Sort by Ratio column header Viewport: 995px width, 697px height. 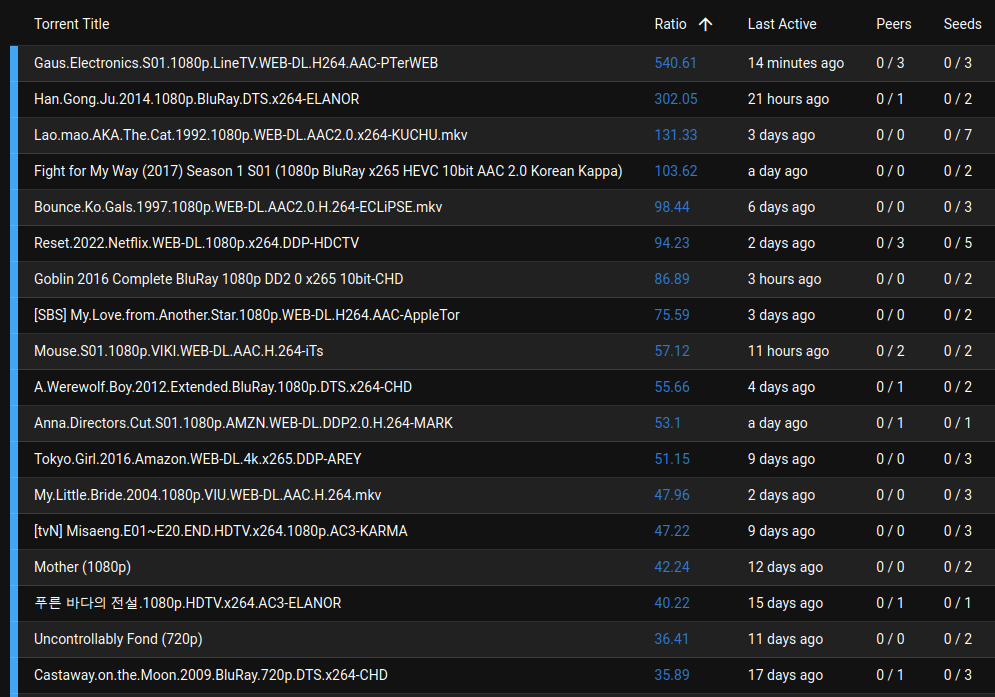(670, 24)
